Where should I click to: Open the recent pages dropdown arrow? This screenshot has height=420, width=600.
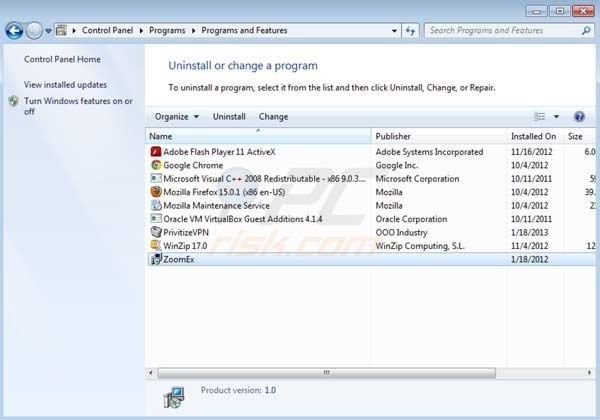click(x=48, y=31)
